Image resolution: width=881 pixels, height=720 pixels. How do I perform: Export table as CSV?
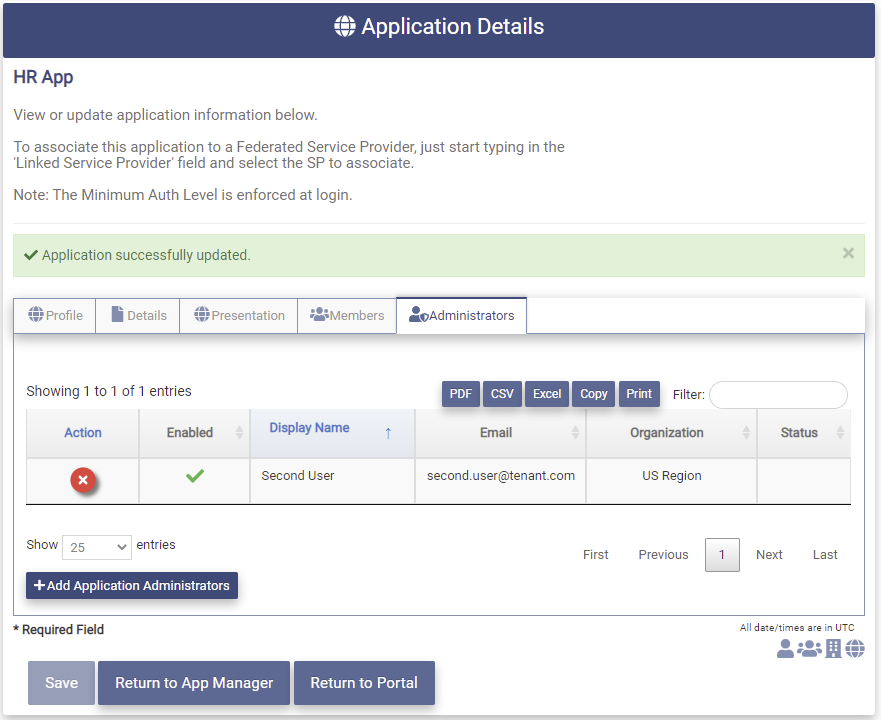pos(502,394)
